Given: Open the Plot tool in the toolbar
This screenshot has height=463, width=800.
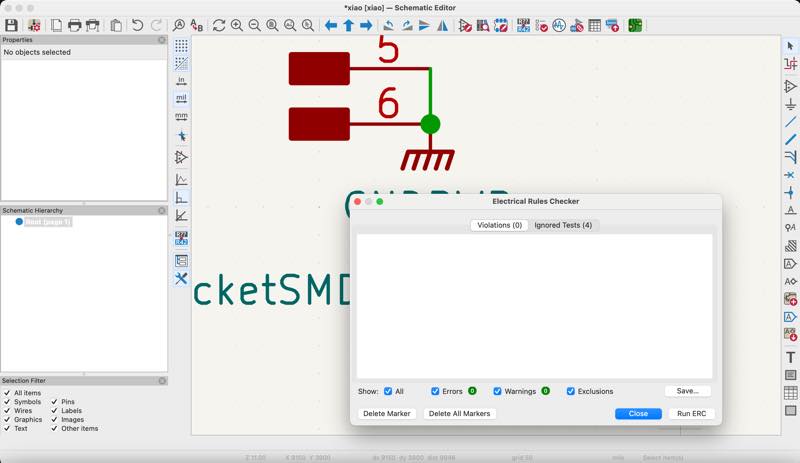Looking at the screenshot, I should [93, 25].
